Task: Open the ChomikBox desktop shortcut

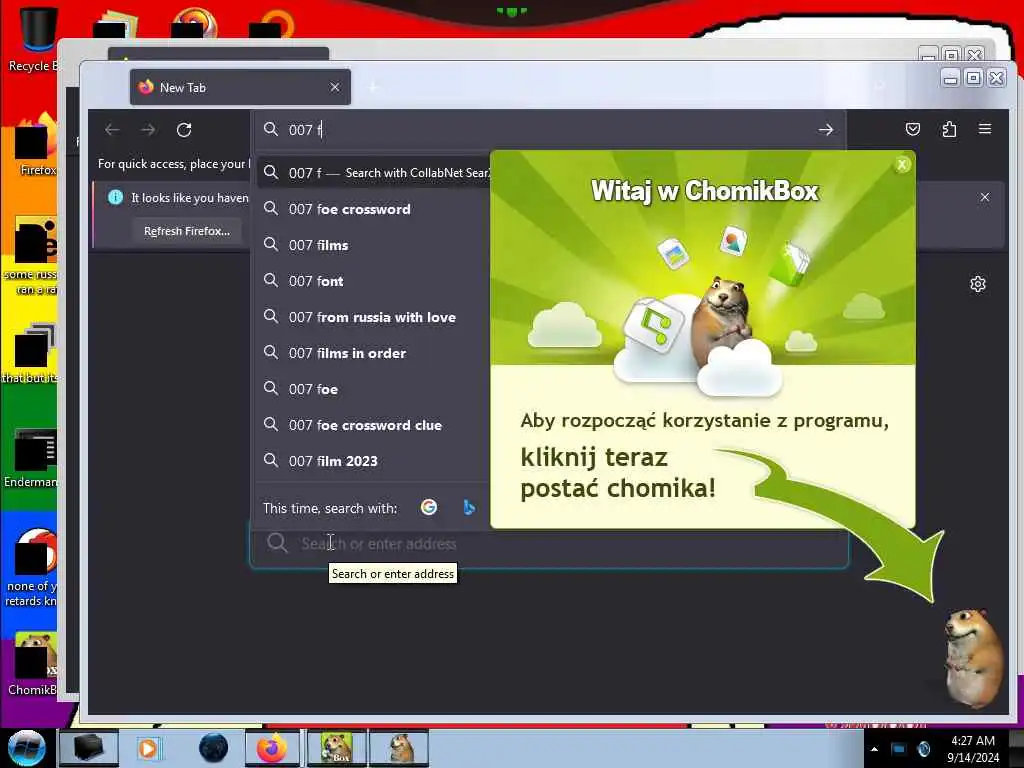Action: pos(33,664)
